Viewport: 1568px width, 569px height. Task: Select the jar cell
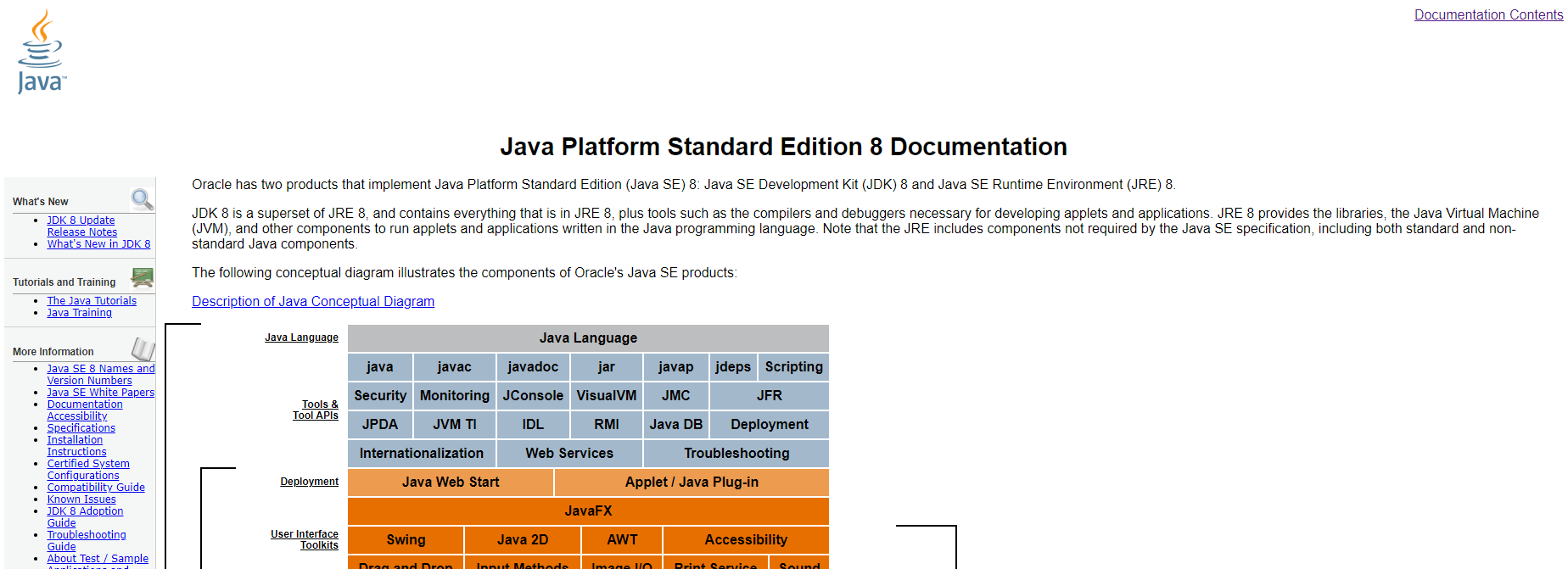[x=606, y=366]
